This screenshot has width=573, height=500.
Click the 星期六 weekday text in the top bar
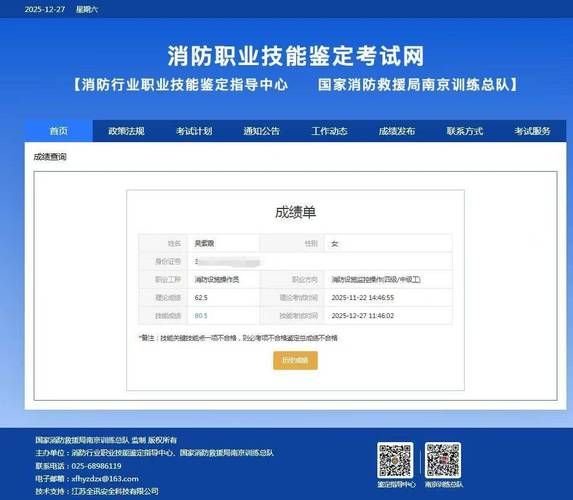click(87, 10)
